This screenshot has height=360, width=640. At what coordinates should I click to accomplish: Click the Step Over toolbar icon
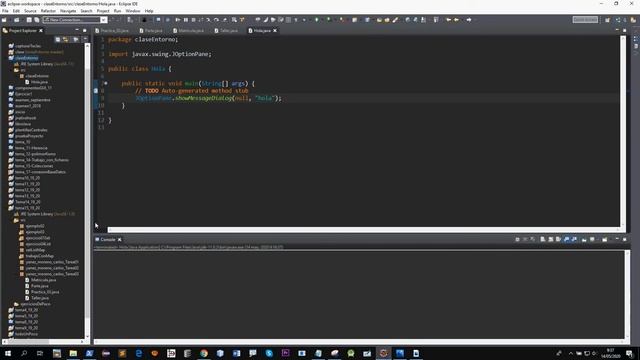tap(216, 20)
